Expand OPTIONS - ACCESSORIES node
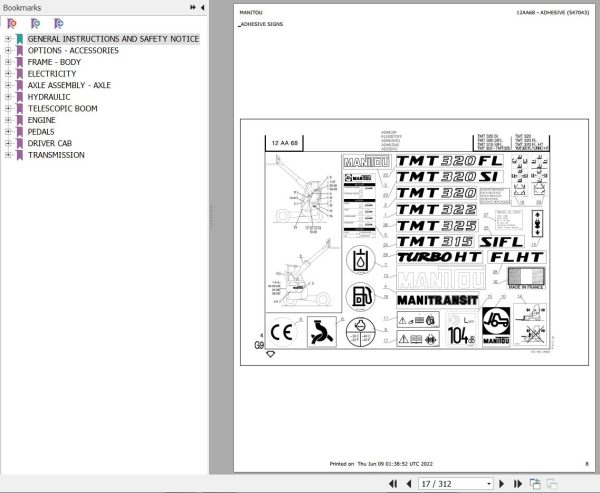 pos(8,50)
